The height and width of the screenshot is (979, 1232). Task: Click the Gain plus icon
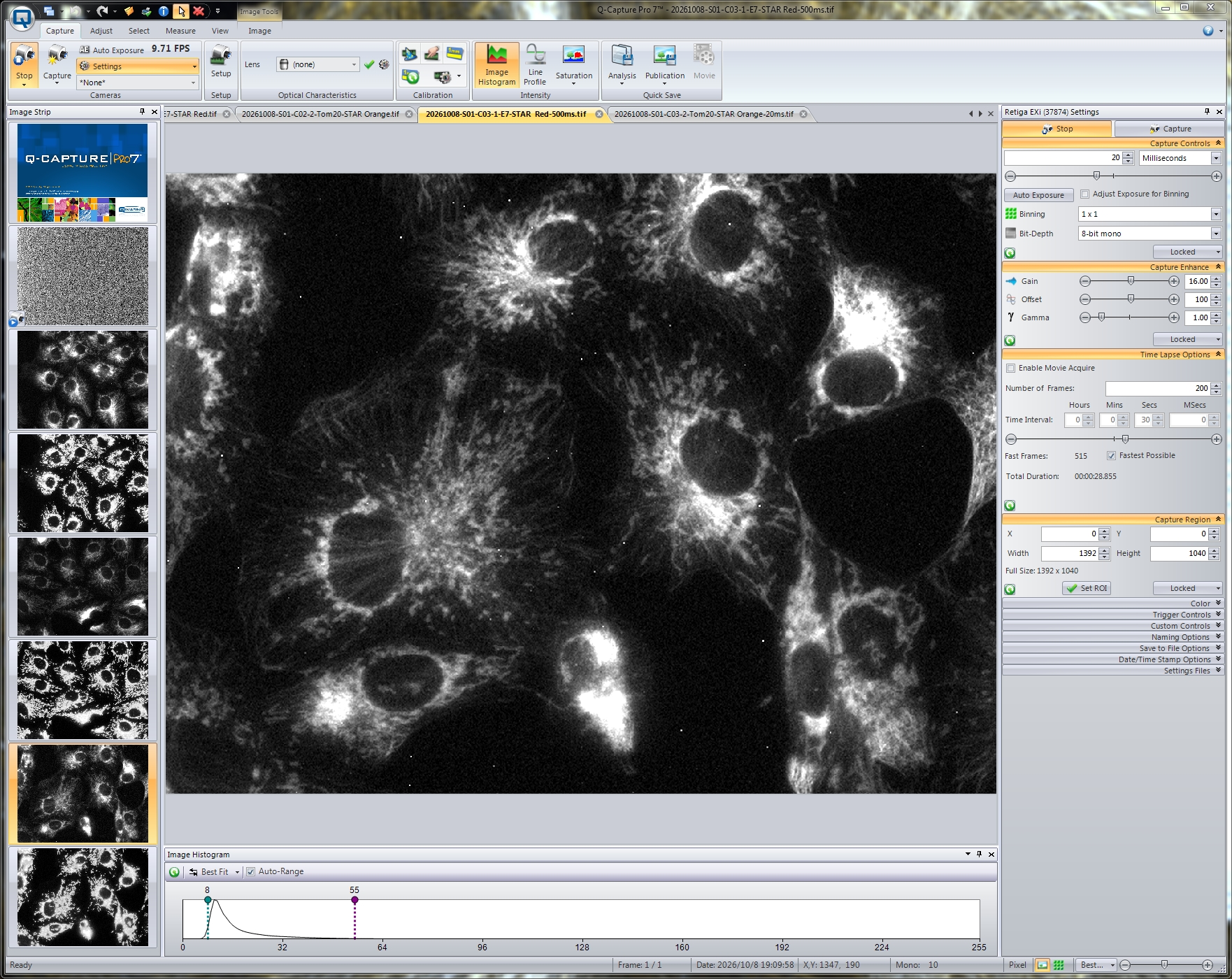pos(1174,281)
